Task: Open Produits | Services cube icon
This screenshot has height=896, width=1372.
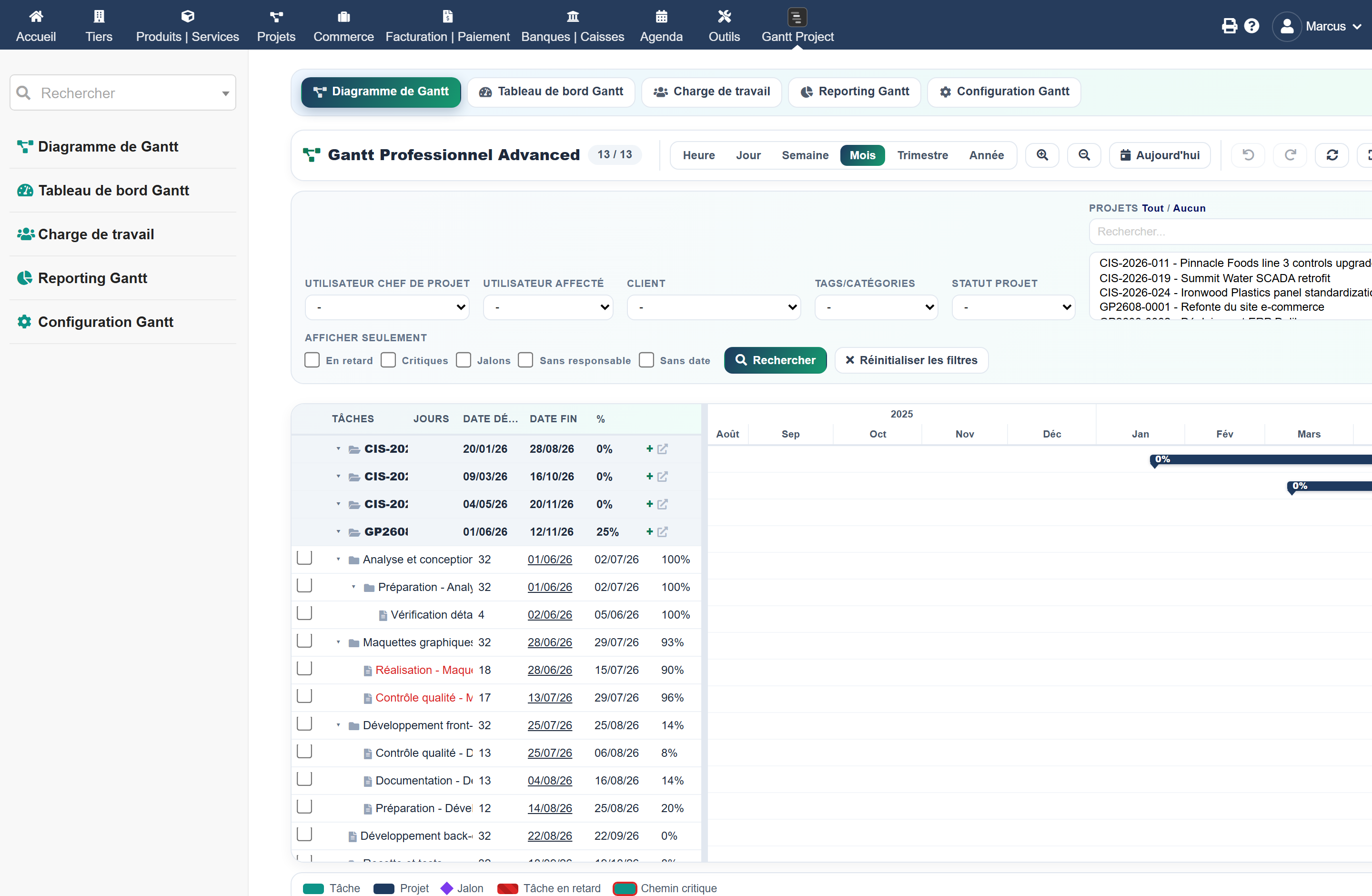Action: click(x=187, y=16)
